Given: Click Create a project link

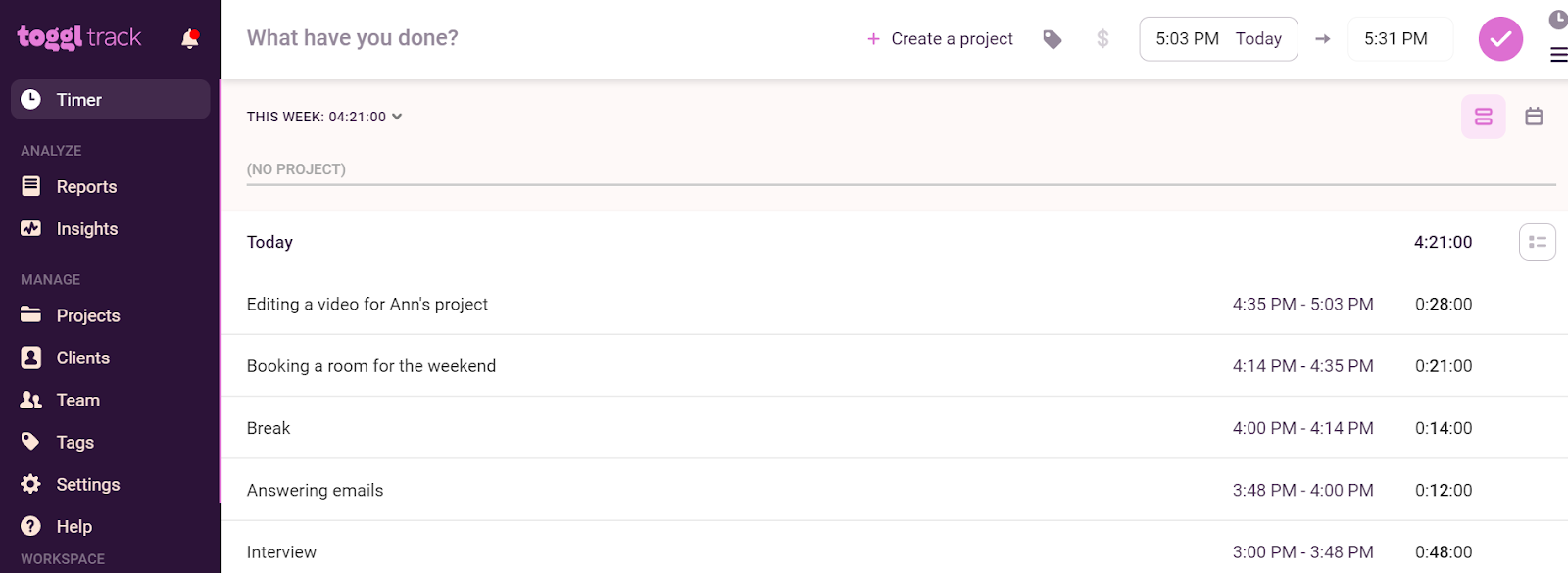Looking at the screenshot, I should tap(941, 39).
